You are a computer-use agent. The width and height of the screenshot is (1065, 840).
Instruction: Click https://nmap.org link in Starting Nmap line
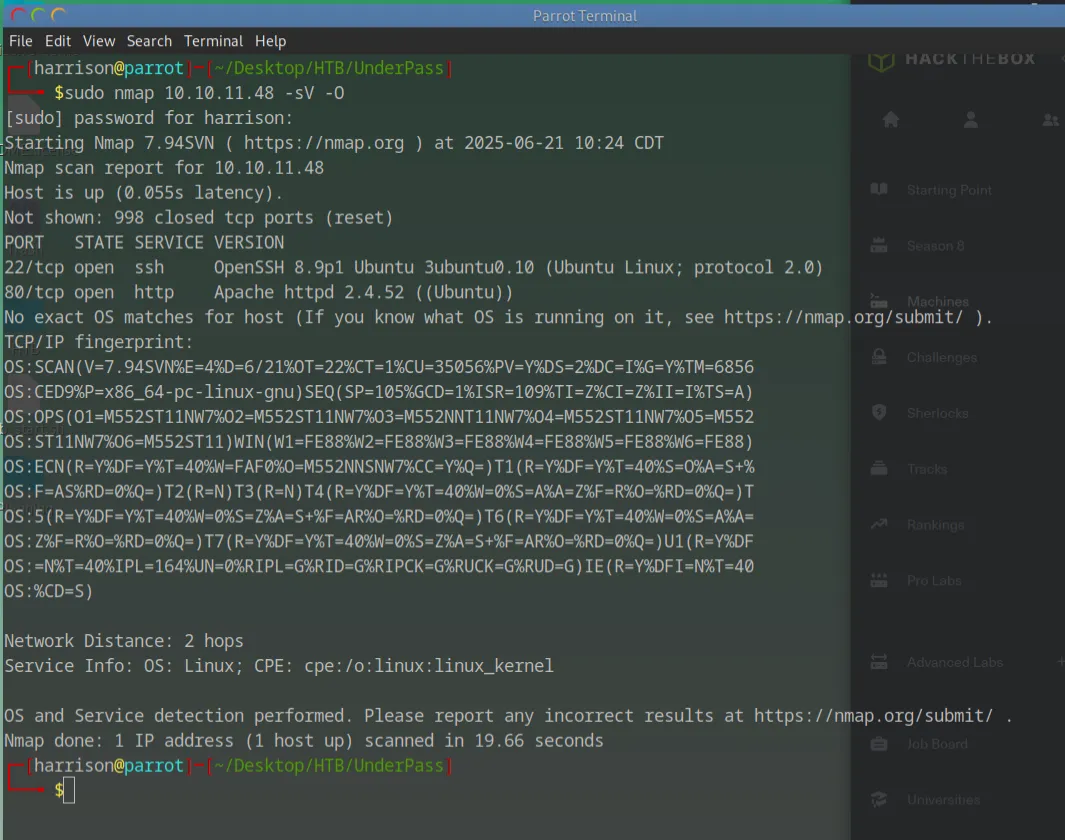click(324, 143)
